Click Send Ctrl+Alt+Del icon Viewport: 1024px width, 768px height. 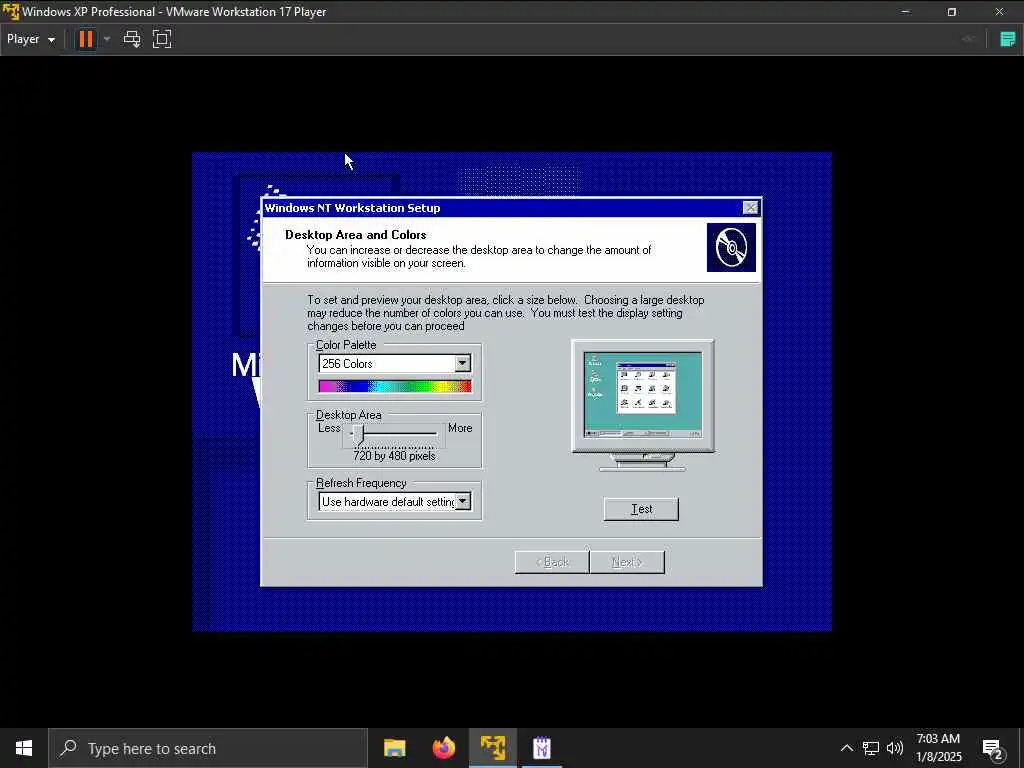[x=132, y=39]
